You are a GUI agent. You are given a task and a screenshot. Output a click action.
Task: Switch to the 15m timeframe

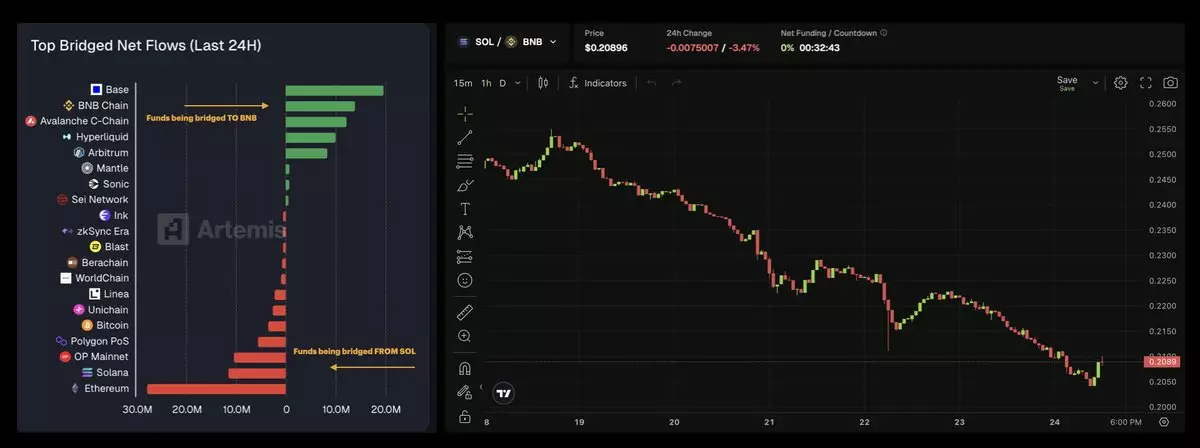pos(463,83)
